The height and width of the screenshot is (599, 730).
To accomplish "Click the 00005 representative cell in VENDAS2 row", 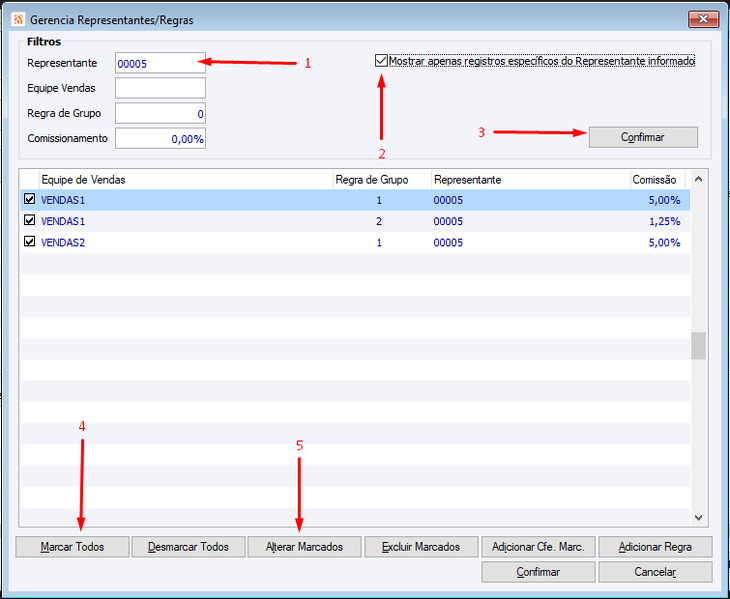I will [448, 242].
